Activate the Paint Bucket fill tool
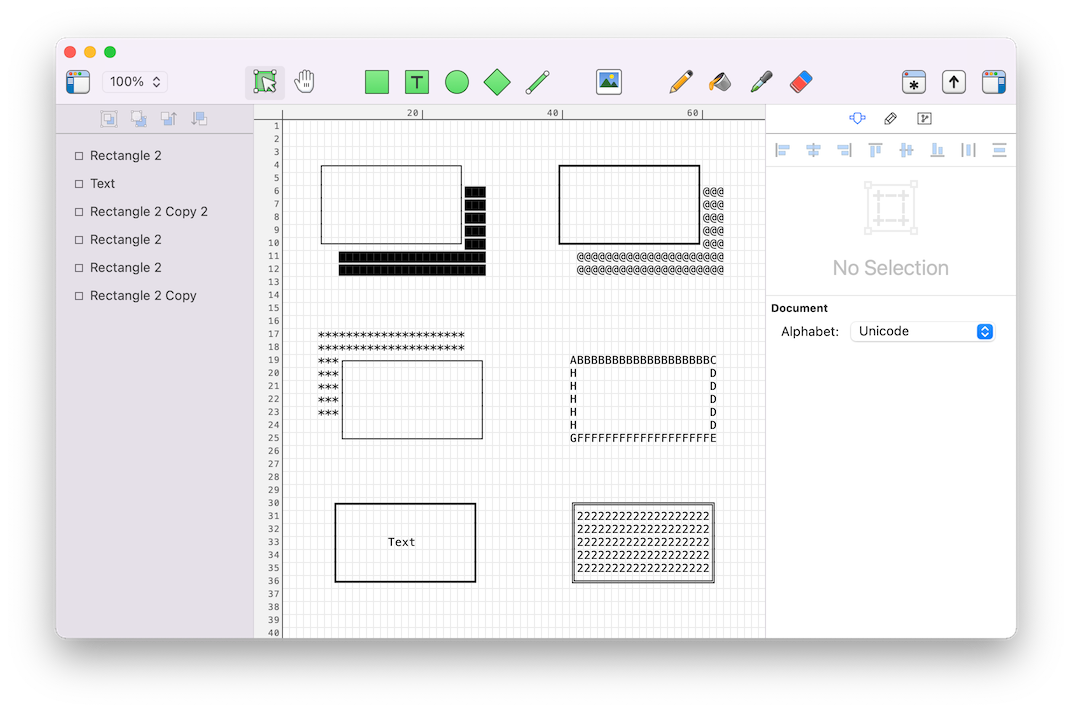 721,82
